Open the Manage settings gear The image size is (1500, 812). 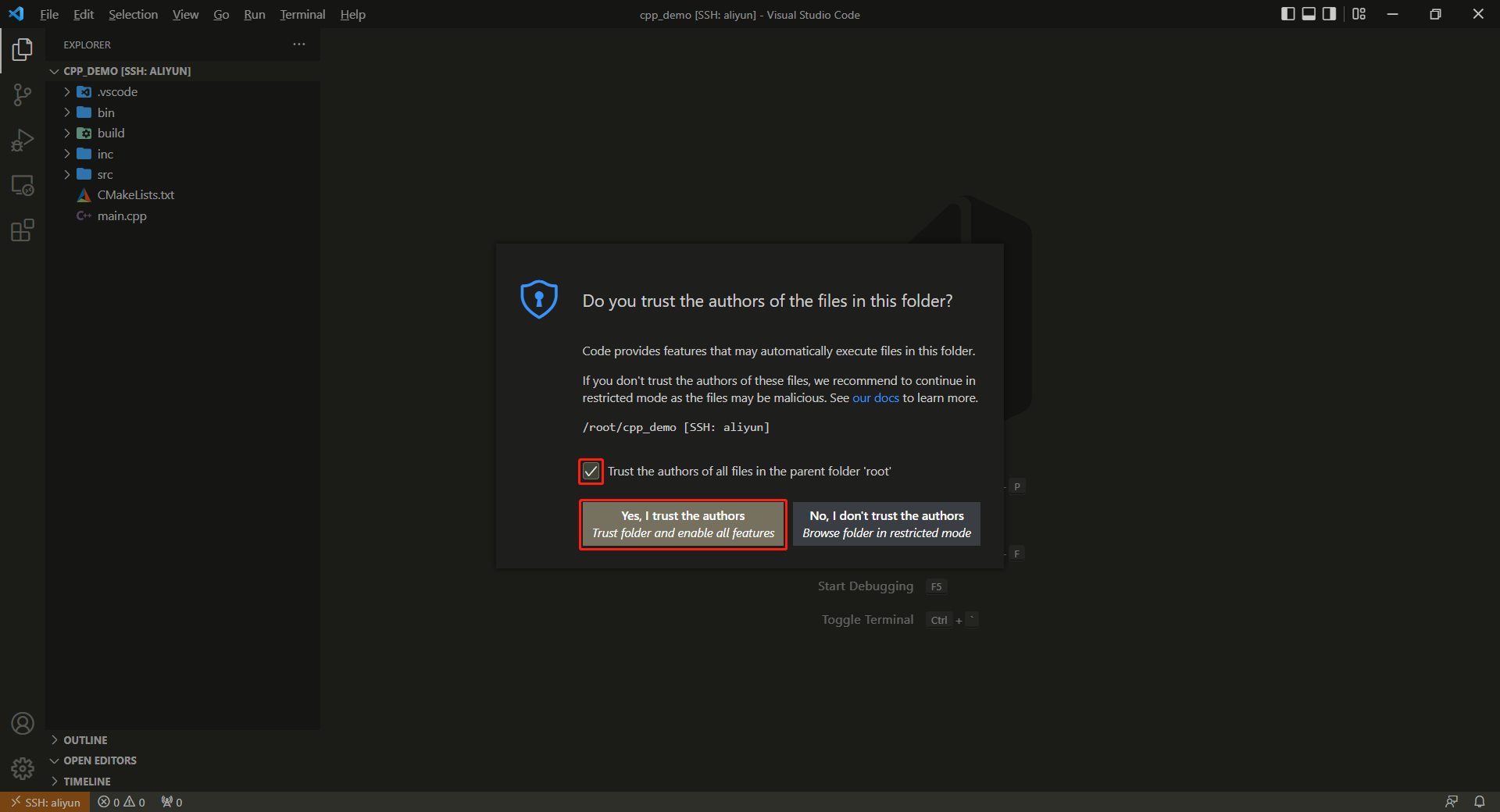tap(23, 769)
